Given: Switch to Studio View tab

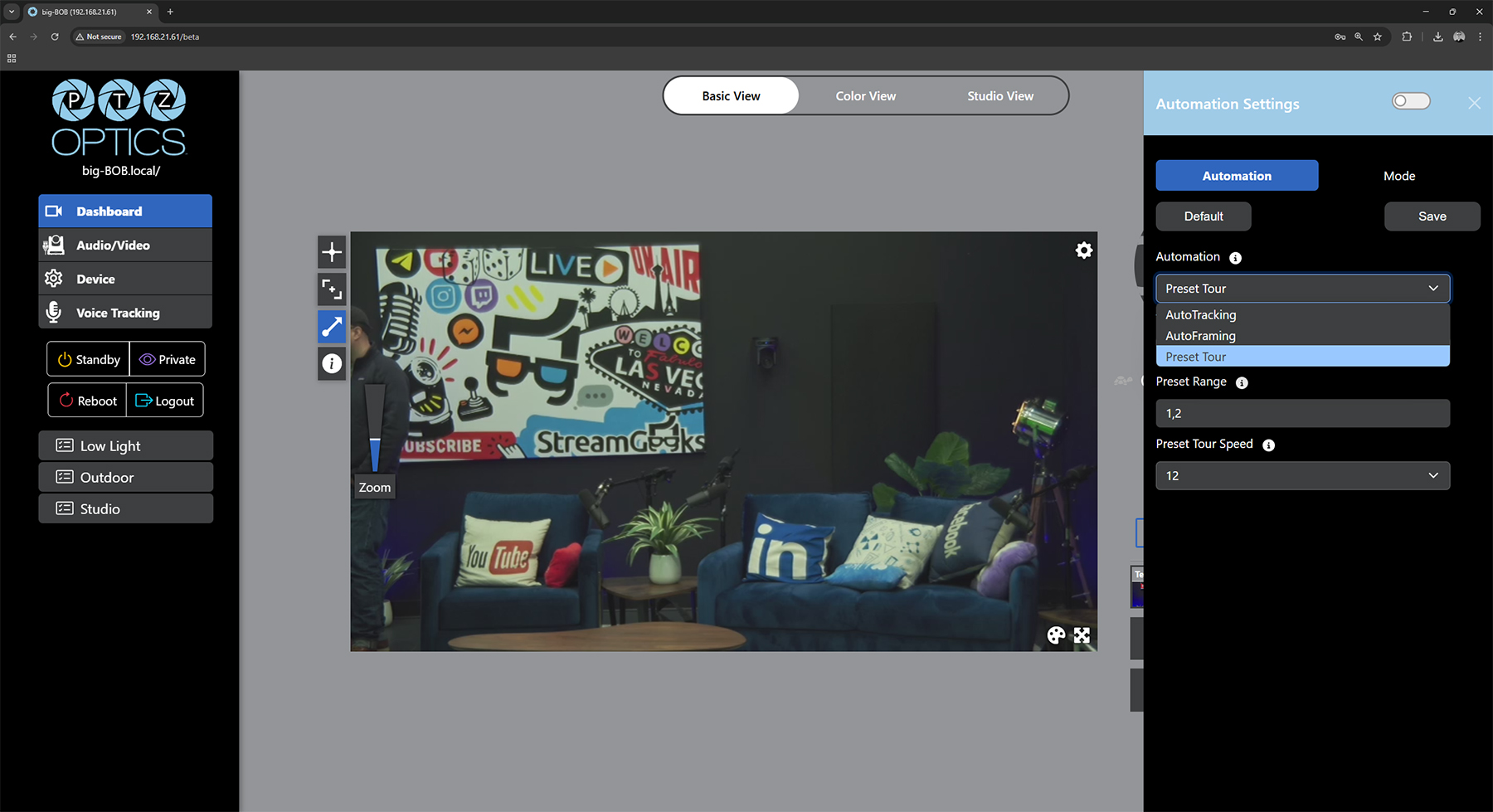Looking at the screenshot, I should click(1000, 96).
